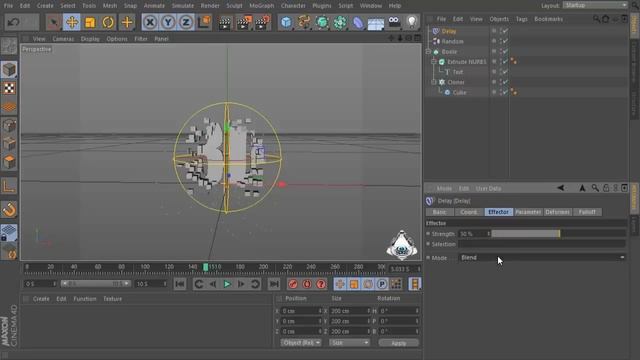Activate the Move tool
The image size is (640, 360).
coord(72,22)
